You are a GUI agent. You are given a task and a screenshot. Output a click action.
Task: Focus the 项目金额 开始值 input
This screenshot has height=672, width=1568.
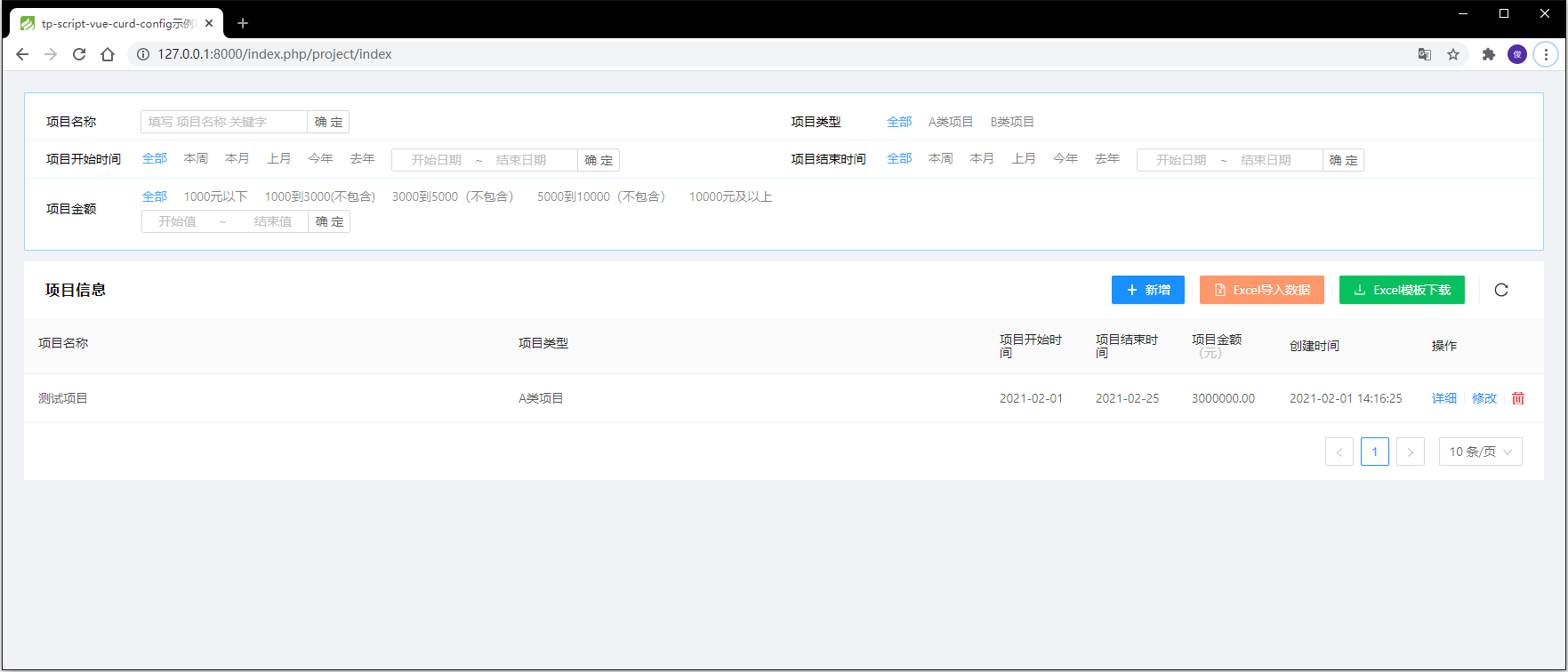coord(178,221)
